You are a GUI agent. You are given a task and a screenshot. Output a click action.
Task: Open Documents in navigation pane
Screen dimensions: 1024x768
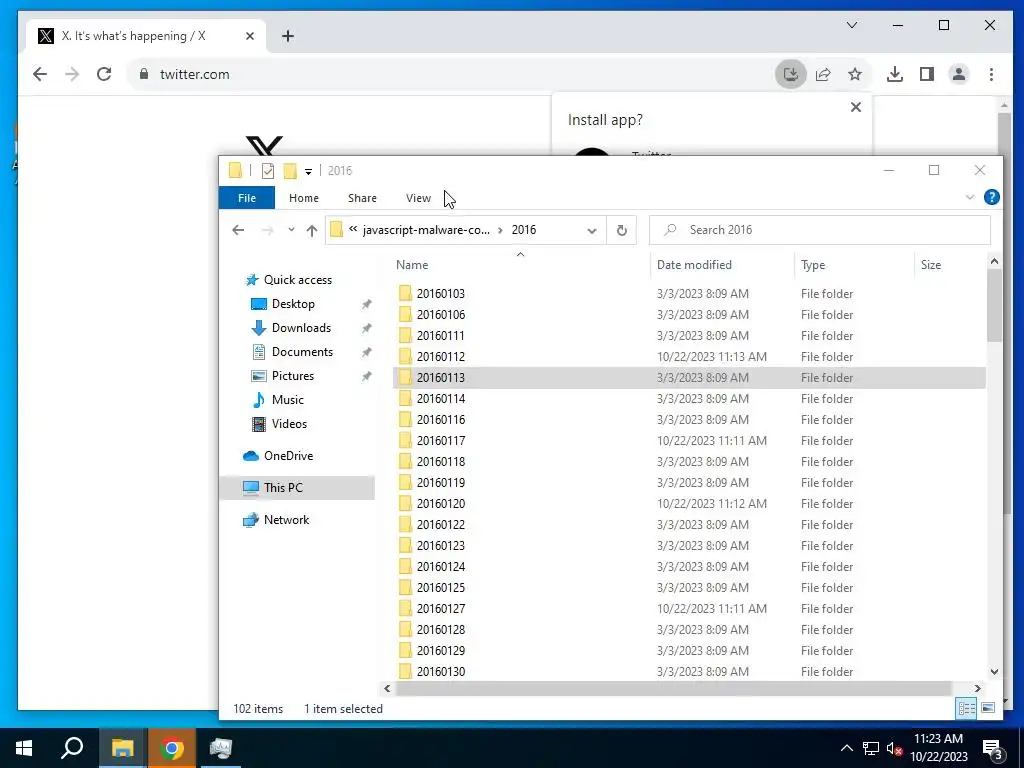pos(302,352)
